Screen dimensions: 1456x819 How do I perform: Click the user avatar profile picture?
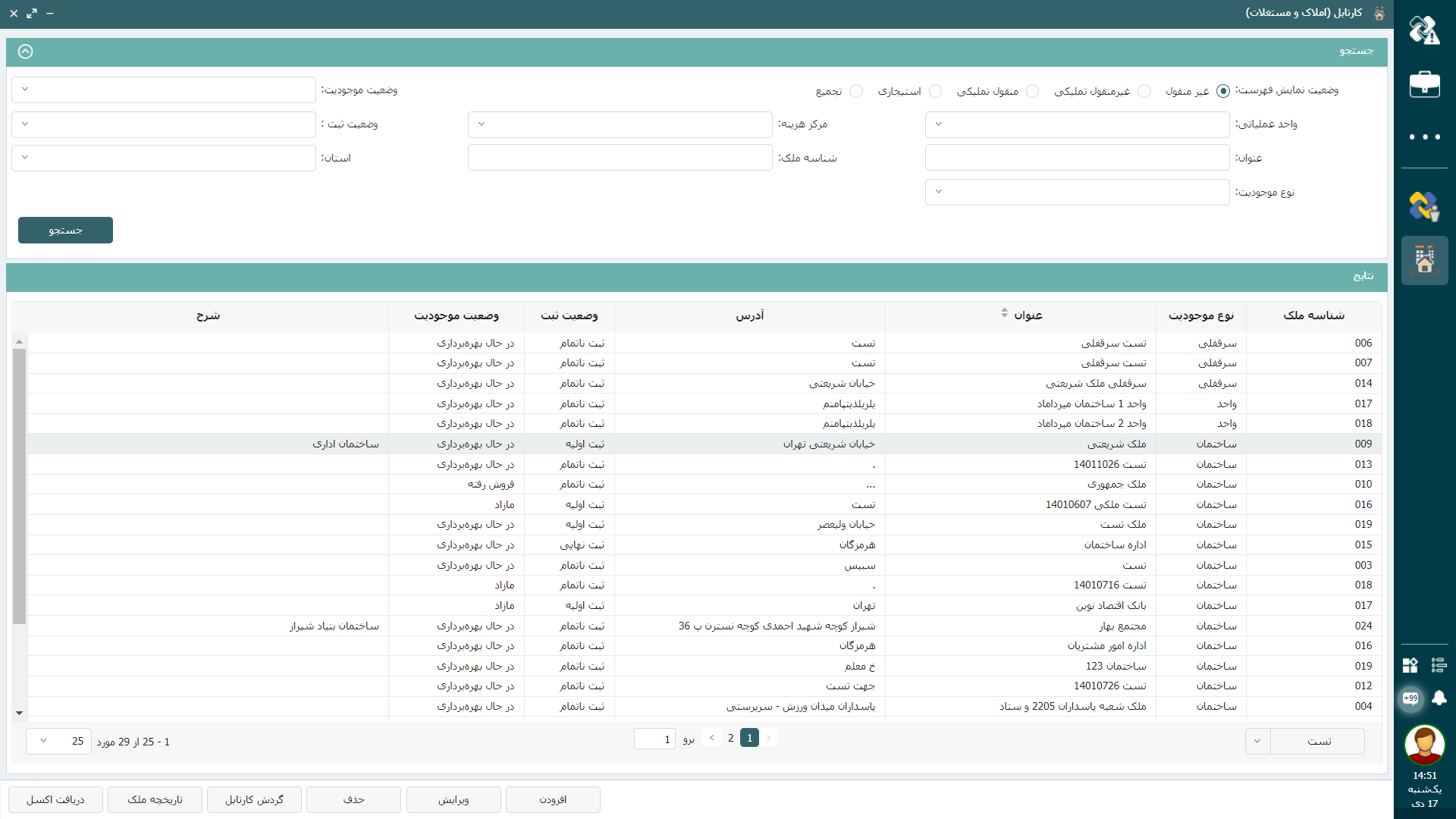(x=1424, y=745)
